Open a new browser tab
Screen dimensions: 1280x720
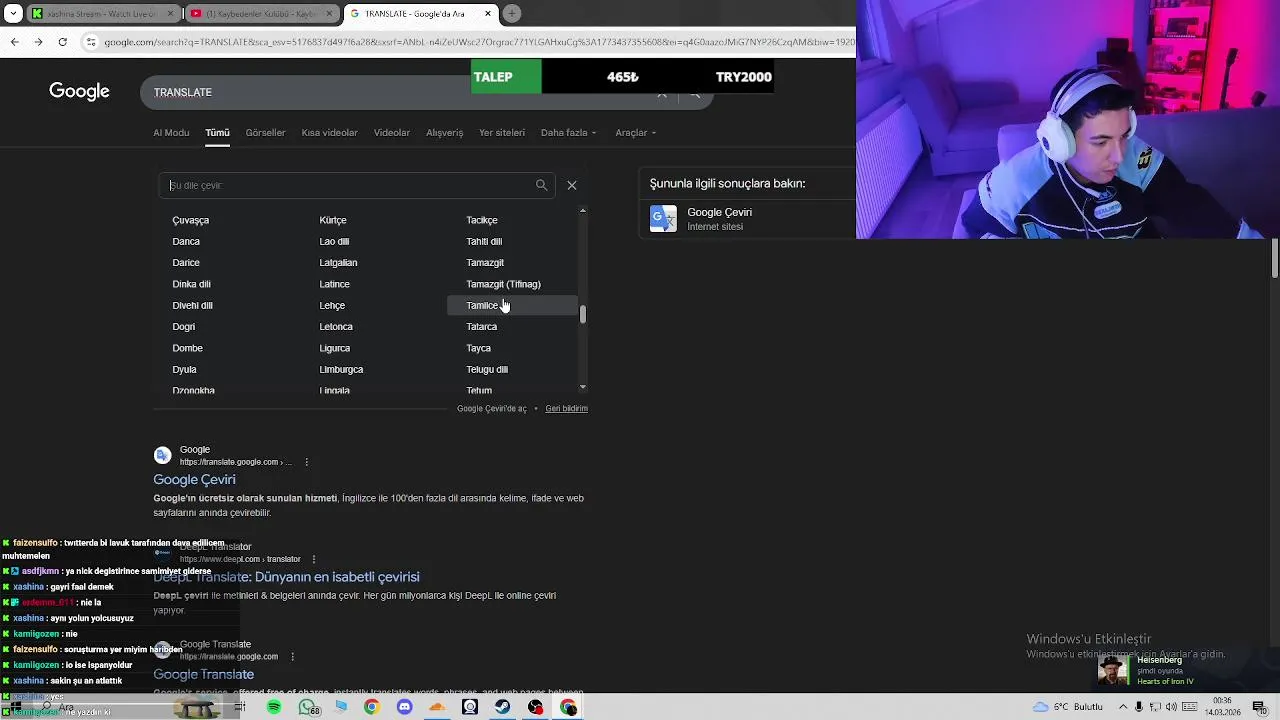512,14
